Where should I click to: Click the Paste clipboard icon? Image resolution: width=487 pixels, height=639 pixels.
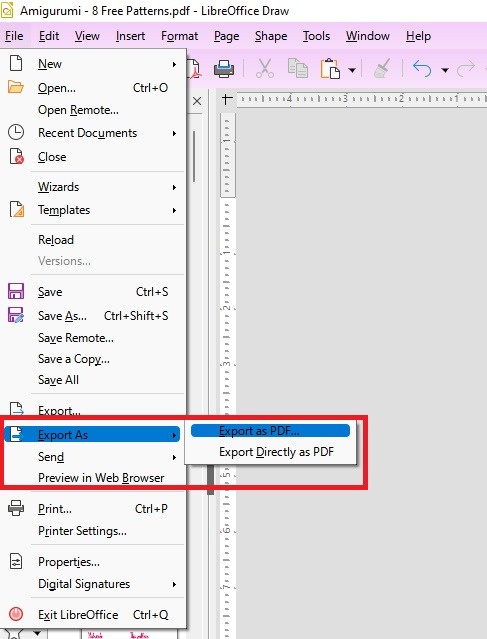[330, 68]
